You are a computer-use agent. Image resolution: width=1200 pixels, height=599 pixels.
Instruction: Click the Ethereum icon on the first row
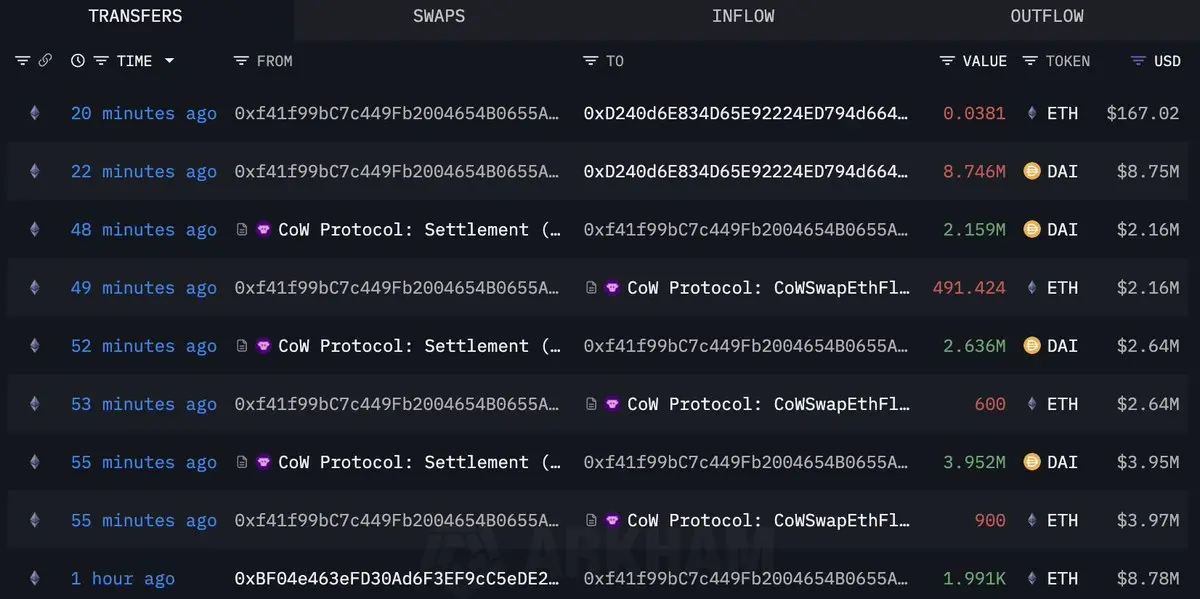point(35,113)
